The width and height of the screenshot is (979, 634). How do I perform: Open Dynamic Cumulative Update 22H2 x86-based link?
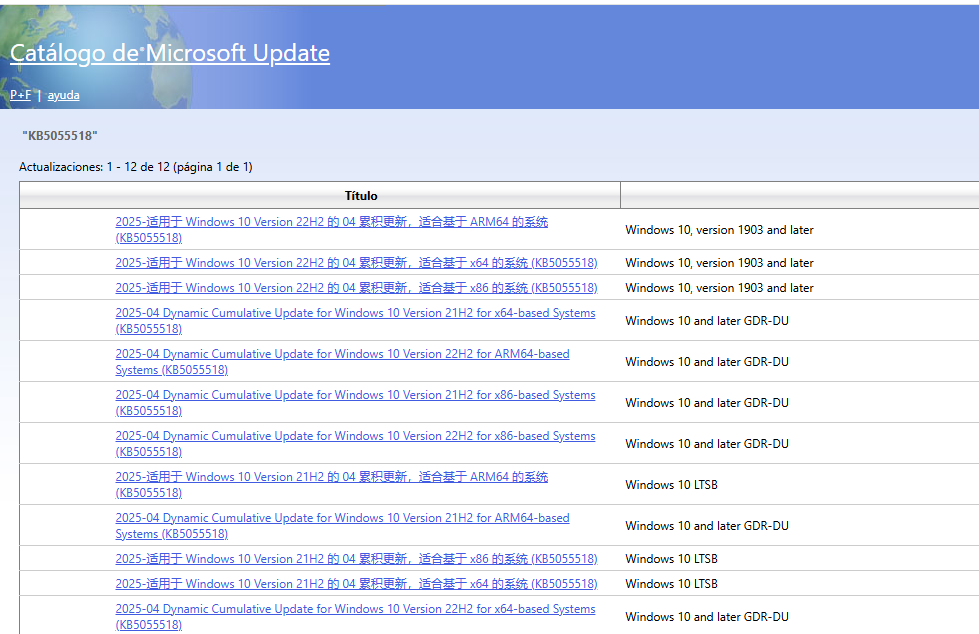pos(355,444)
